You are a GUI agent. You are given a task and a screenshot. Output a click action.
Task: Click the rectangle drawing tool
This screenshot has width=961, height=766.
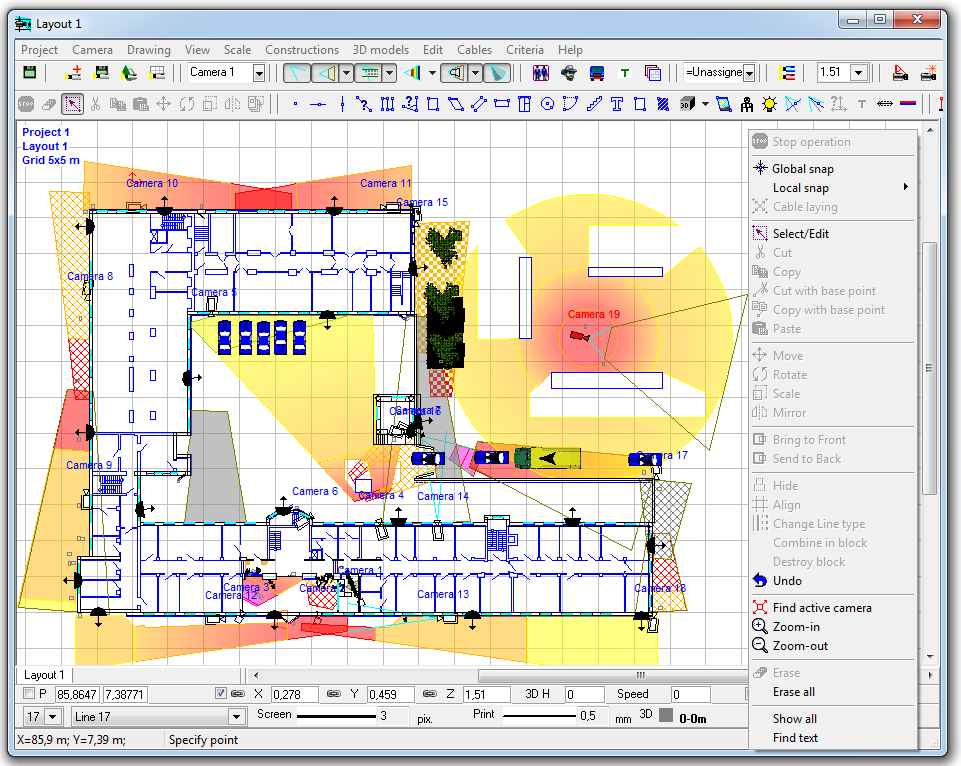tap(433, 104)
